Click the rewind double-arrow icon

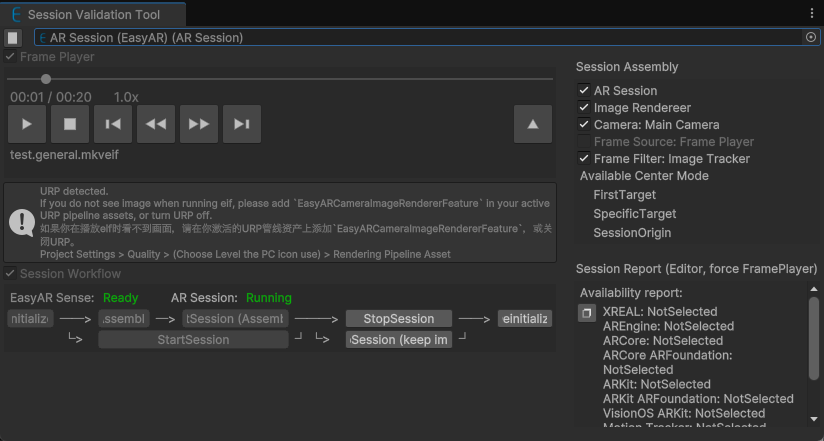pos(156,124)
